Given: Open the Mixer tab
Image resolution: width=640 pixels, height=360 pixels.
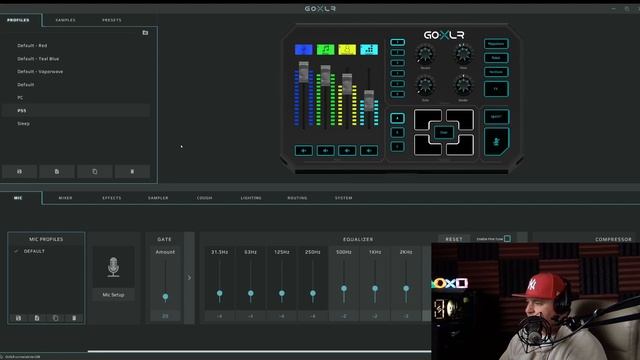Looking at the screenshot, I should point(65,198).
